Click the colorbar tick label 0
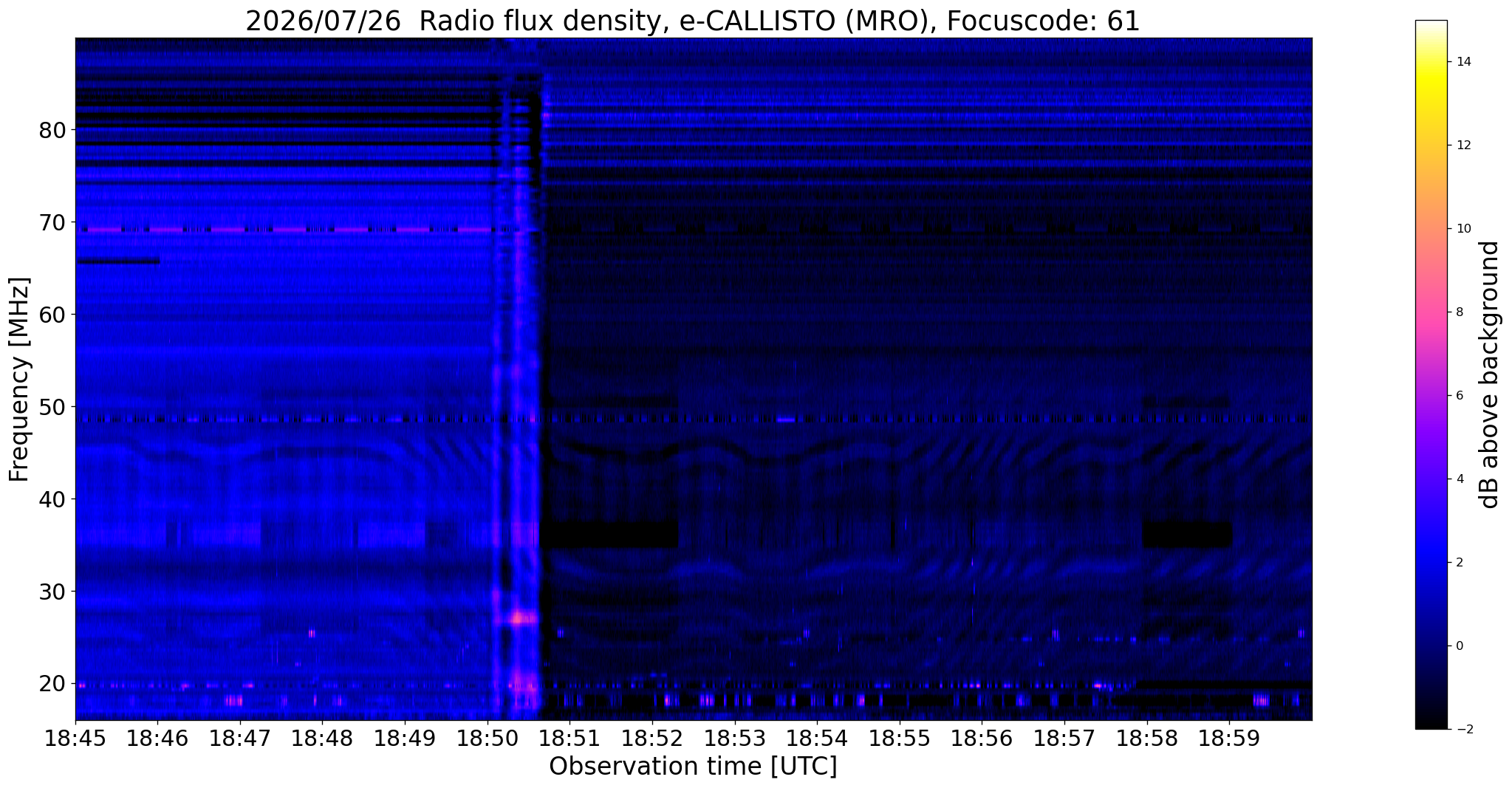This screenshot has height=788, width=1512. tap(1459, 646)
